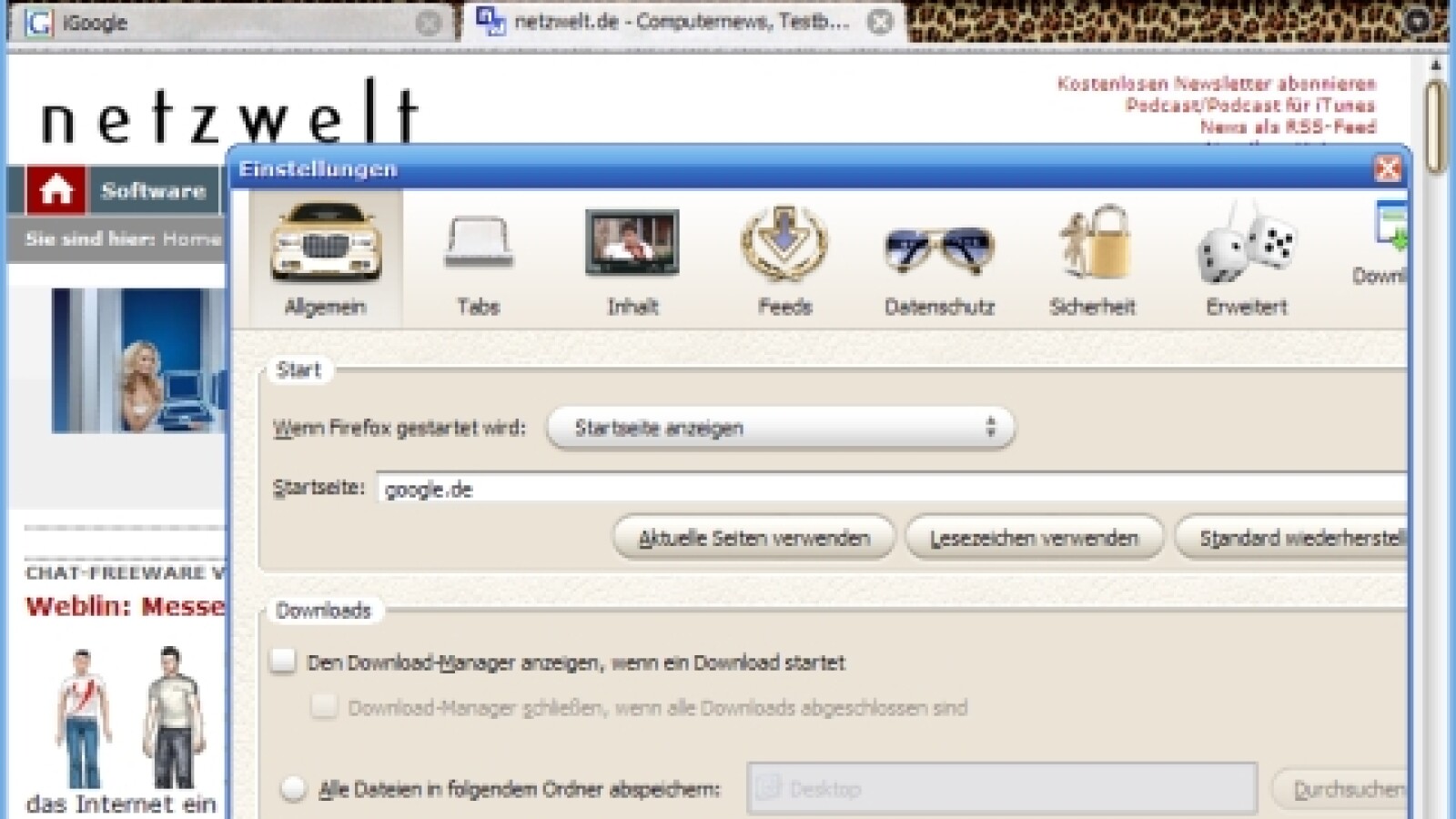The height and width of the screenshot is (819, 1456).
Task: Open the Software navigation menu item
Action: coord(154,190)
